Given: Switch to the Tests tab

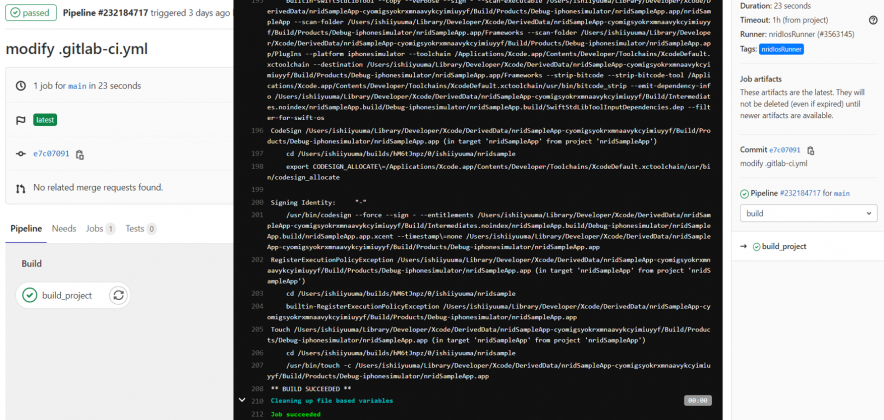Looking at the screenshot, I should tap(135, 229).
